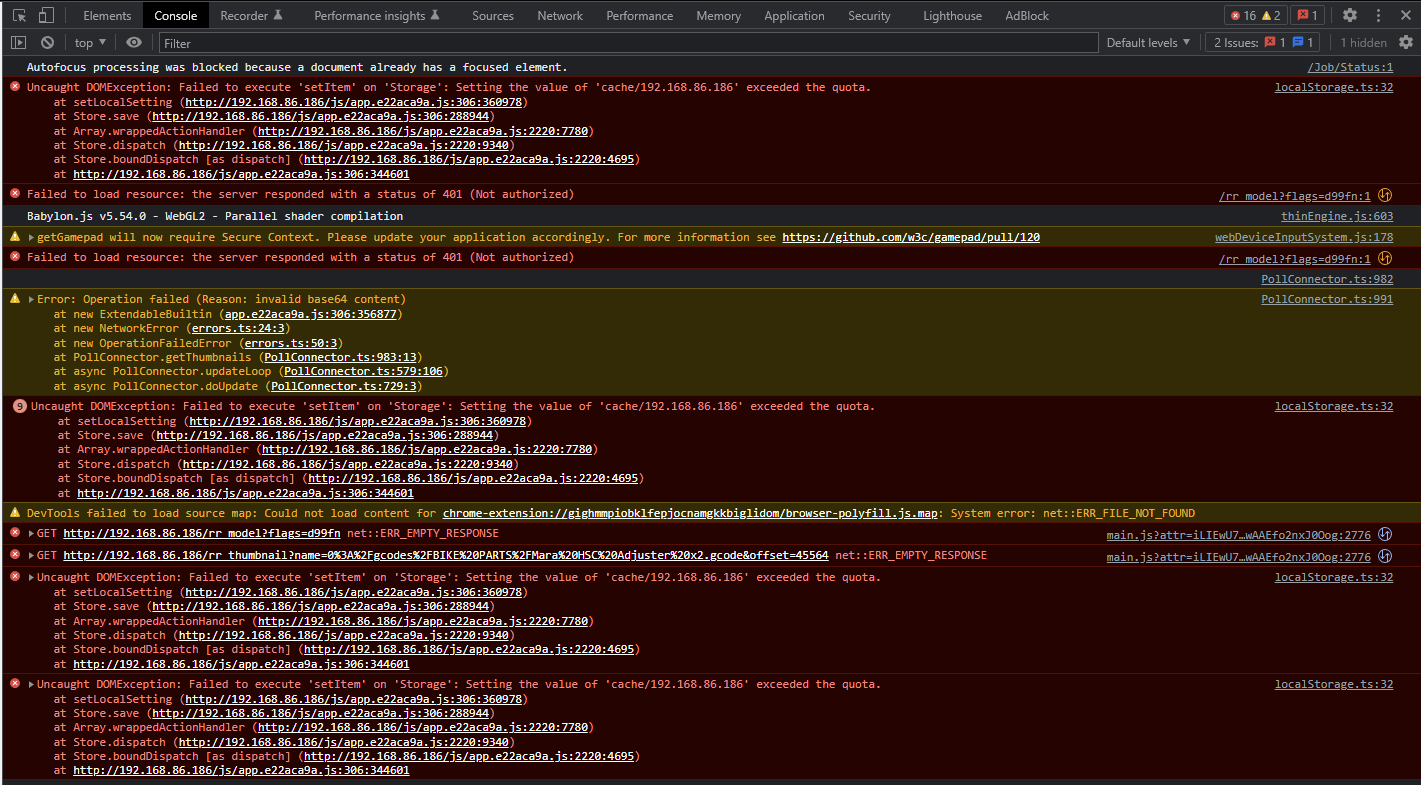Switch to the Sources tab

(493, 15)
